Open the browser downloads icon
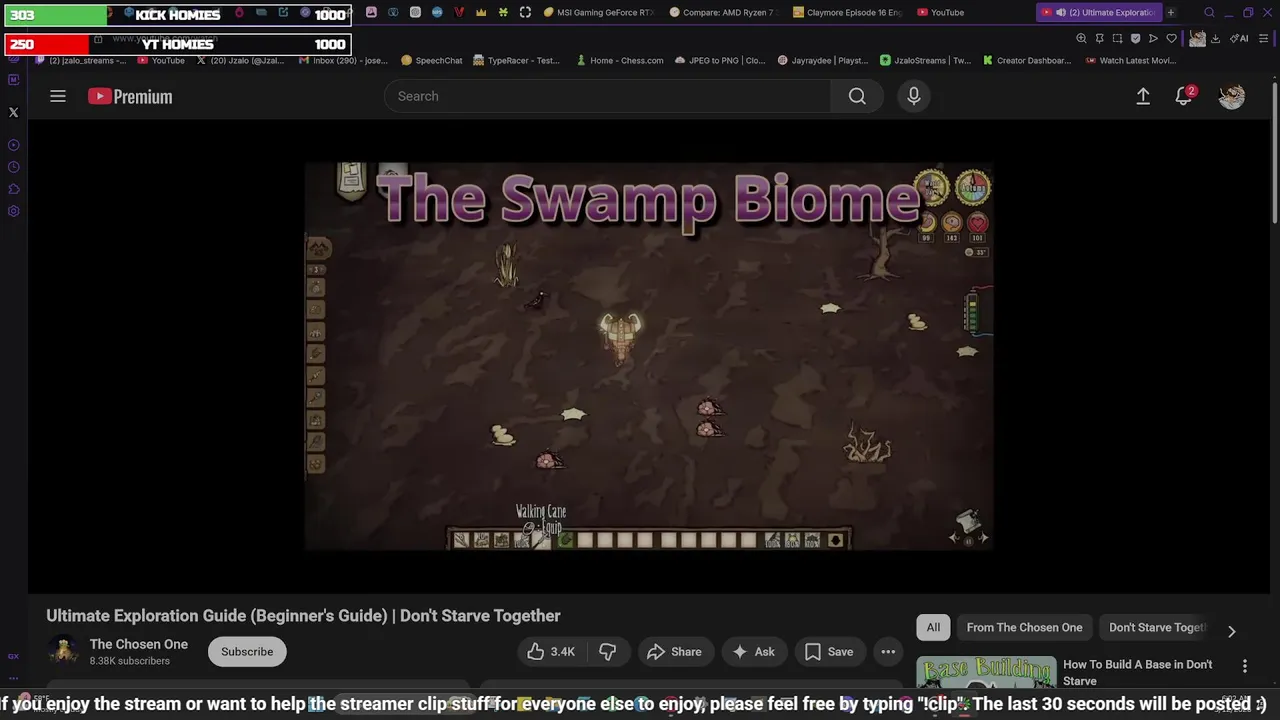The height and width of the screenshot is (720, 1280). [1215, 39]
